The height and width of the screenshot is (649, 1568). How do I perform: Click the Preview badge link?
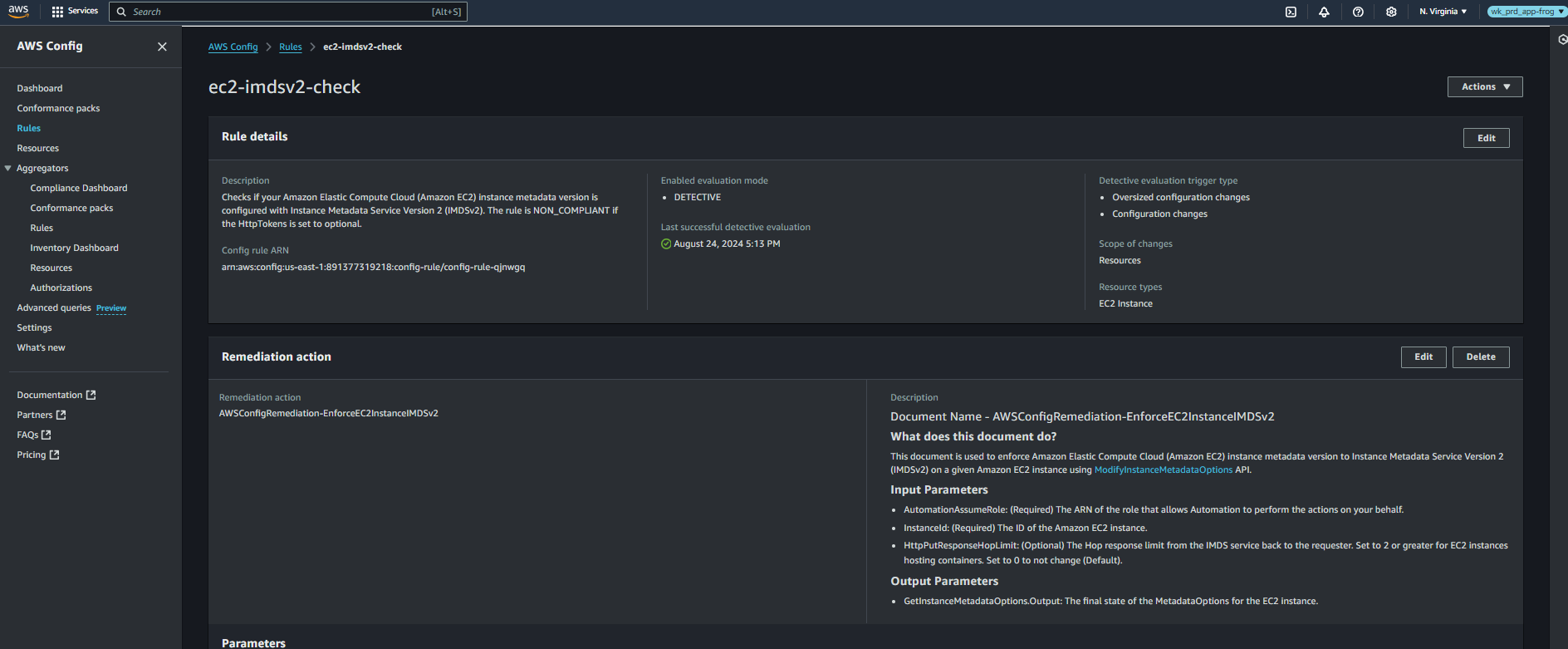[x=111, y=308]
